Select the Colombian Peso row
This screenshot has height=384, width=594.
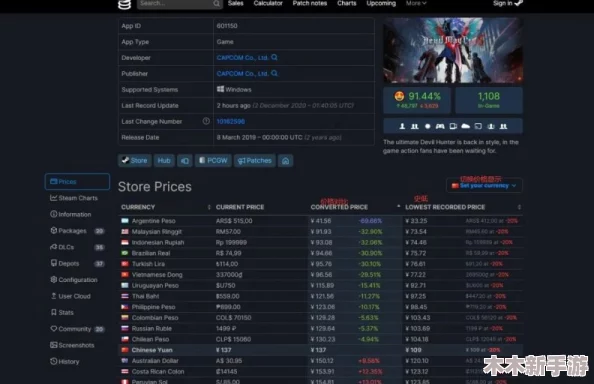320,317
